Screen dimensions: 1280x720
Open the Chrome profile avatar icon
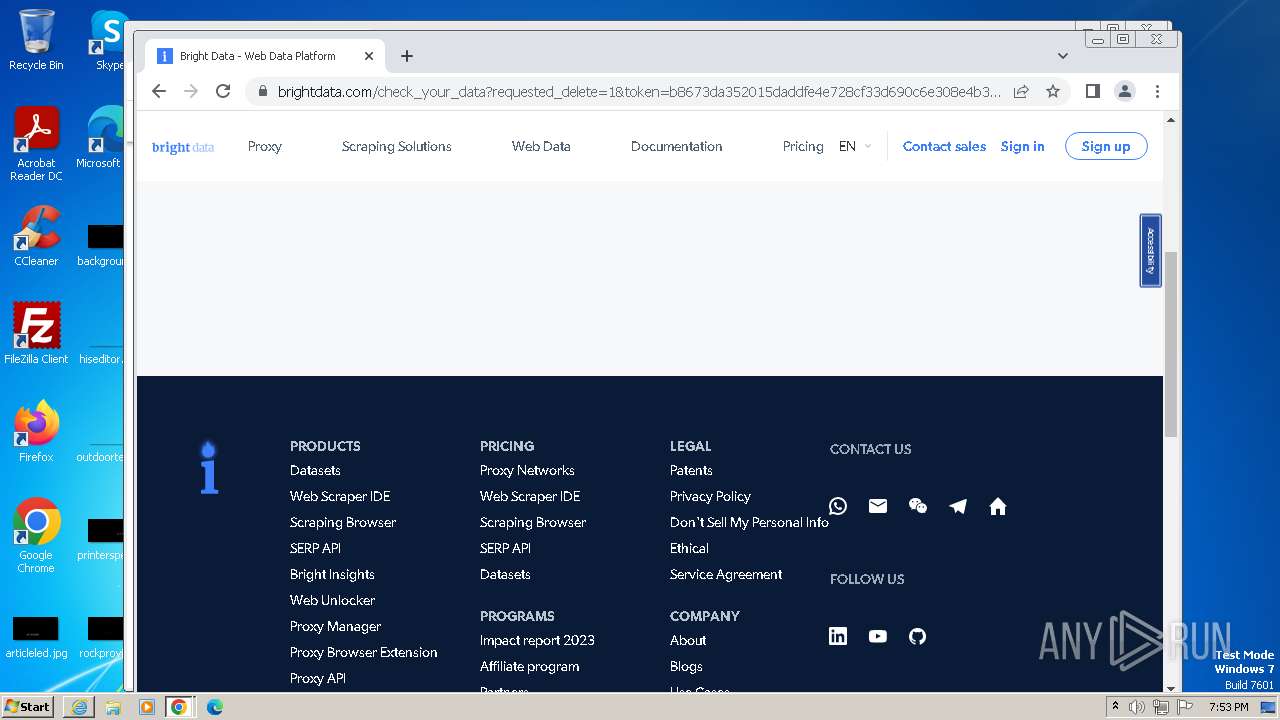click(x=1125, y=91)
